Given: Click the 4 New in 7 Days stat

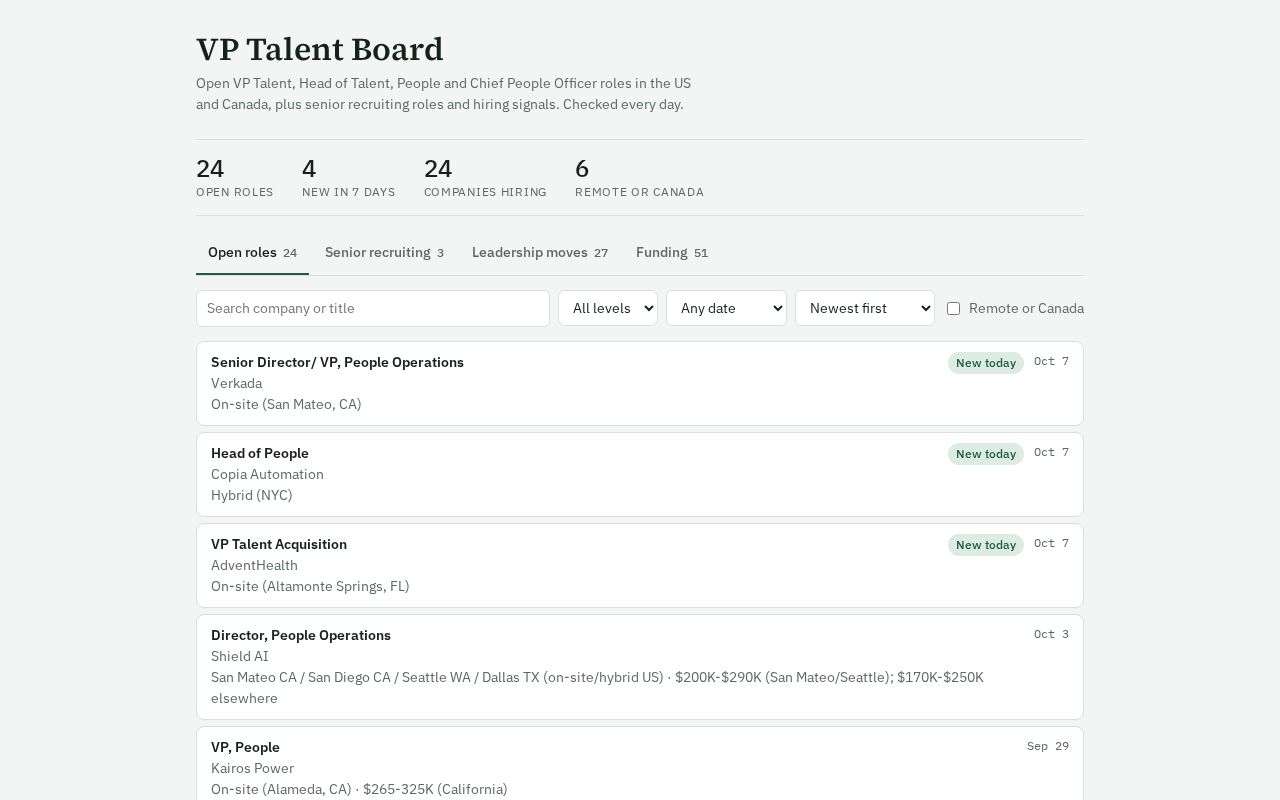Looking at the screenshot, I should pyautogui.click(x=349, y=177).
